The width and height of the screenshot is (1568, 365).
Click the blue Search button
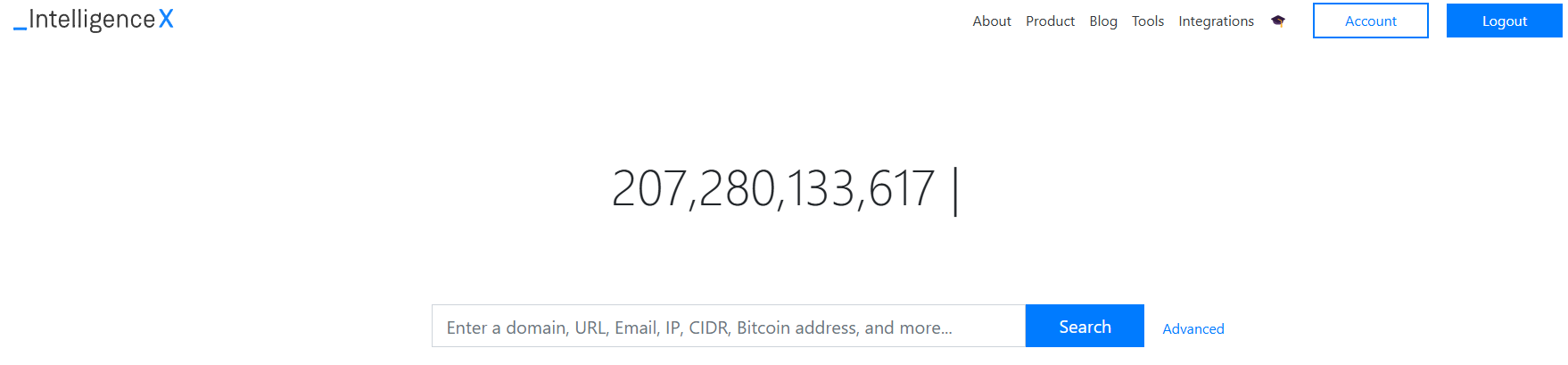pyautogui.click(x=1085, y=326)
